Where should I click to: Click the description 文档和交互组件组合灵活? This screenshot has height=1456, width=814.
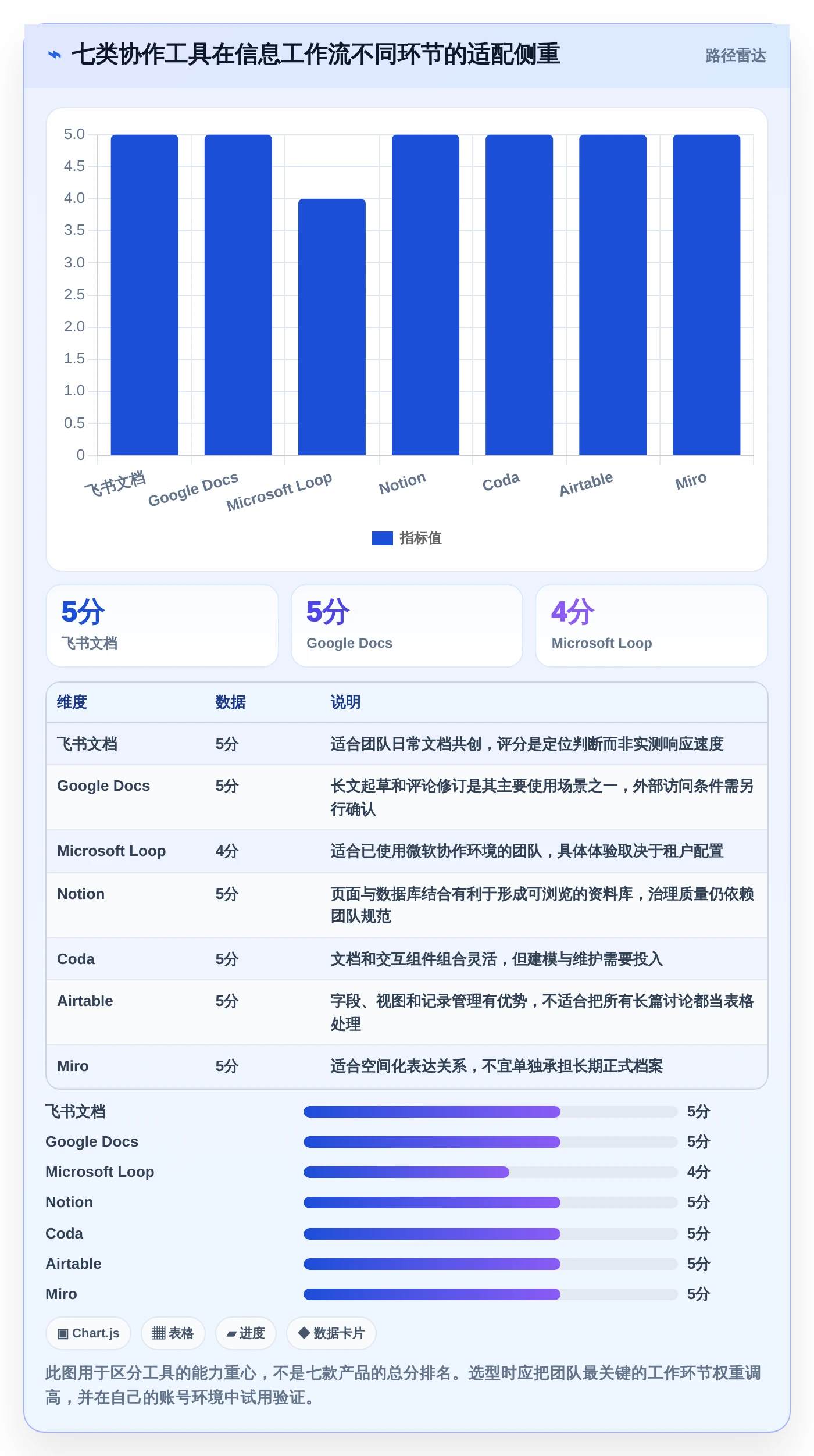(x=497, y=959)
